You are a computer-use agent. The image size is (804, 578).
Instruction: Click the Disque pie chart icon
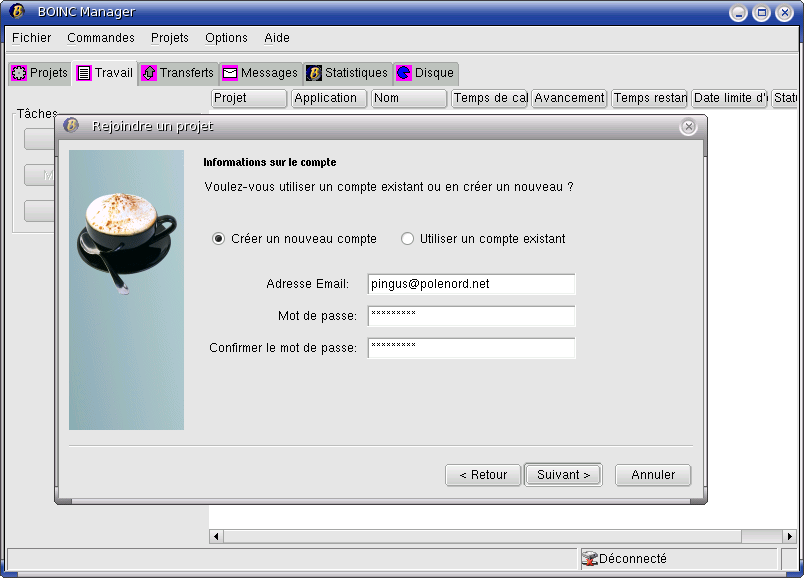[404, 73]
